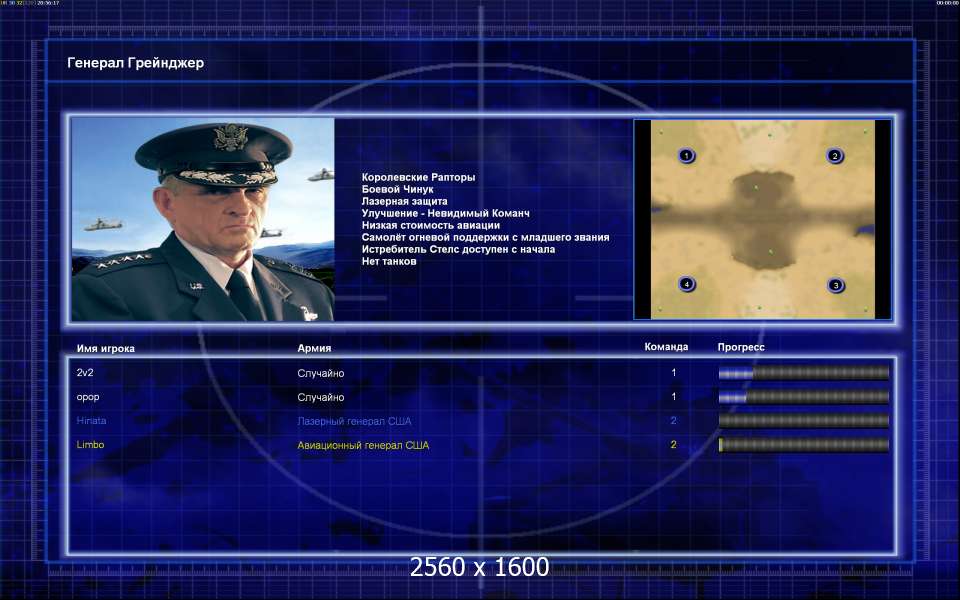Click the loading progress bar for player Limbo
The image size is (960, 600).
[803, 444]
